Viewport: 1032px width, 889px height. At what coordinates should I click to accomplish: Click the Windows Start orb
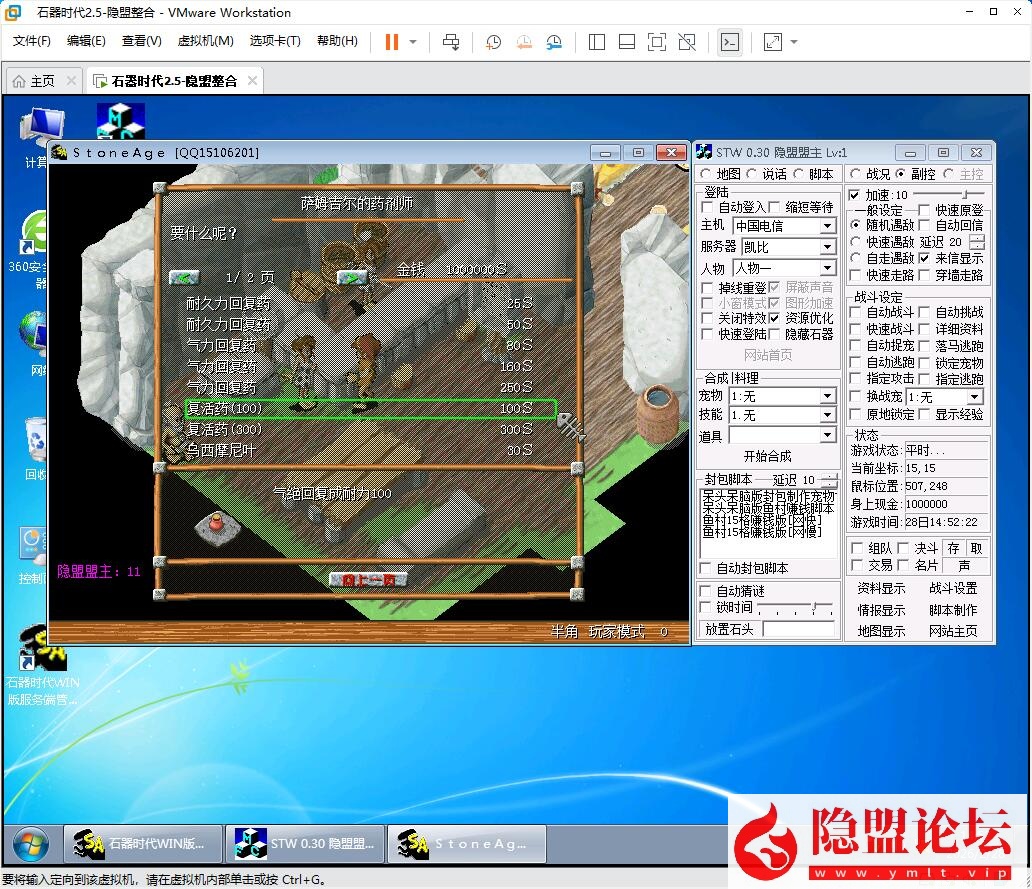pyautogui.click(x=30, y=843)
